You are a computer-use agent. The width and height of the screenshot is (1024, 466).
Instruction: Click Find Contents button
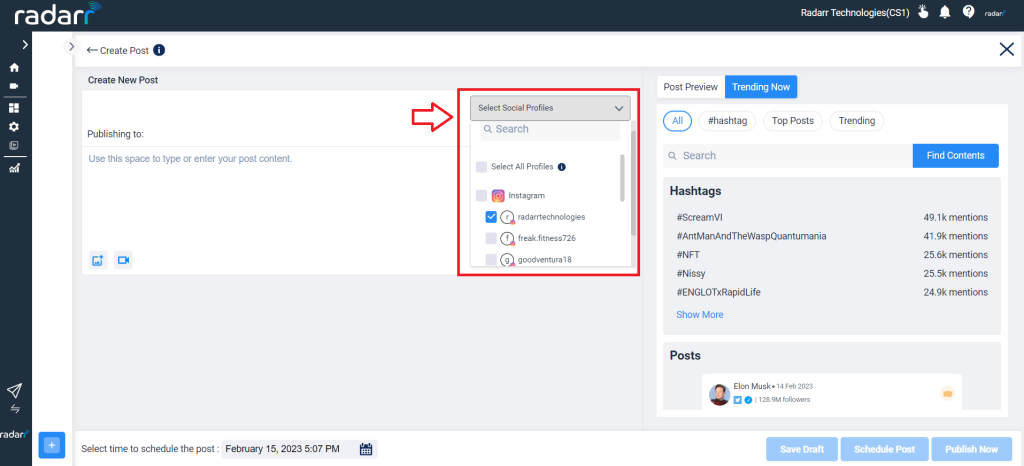click(955, 155)
